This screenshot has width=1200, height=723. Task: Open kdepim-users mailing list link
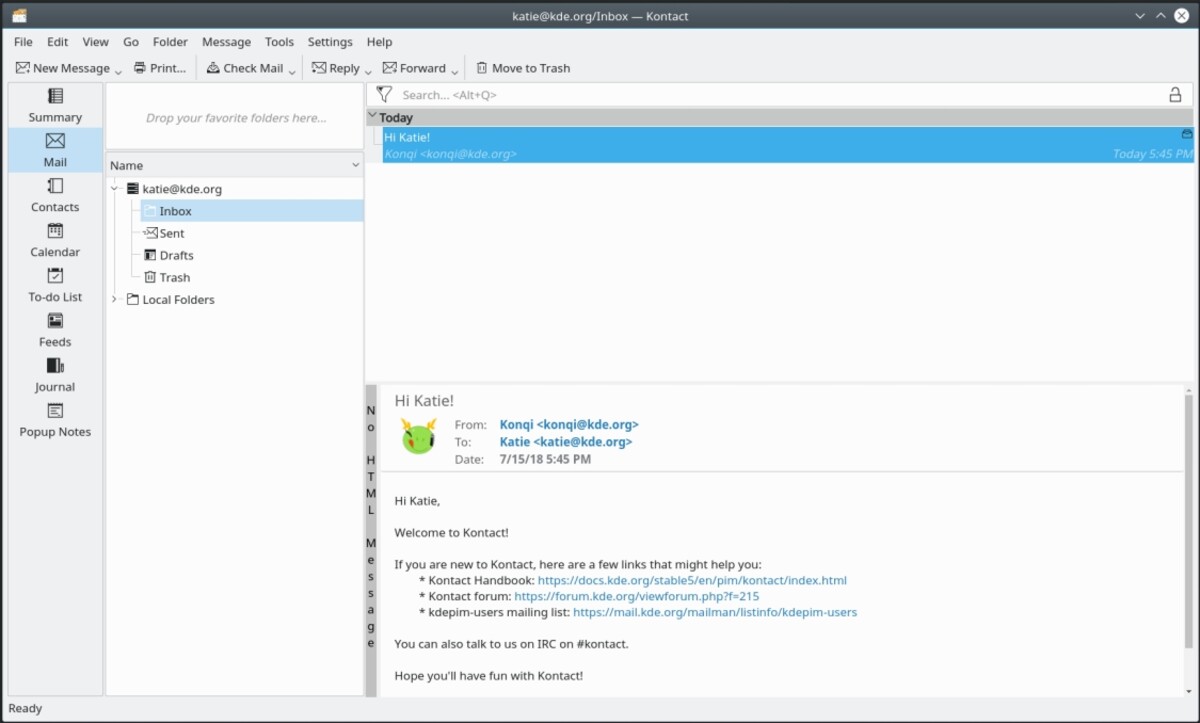(715, 612)
